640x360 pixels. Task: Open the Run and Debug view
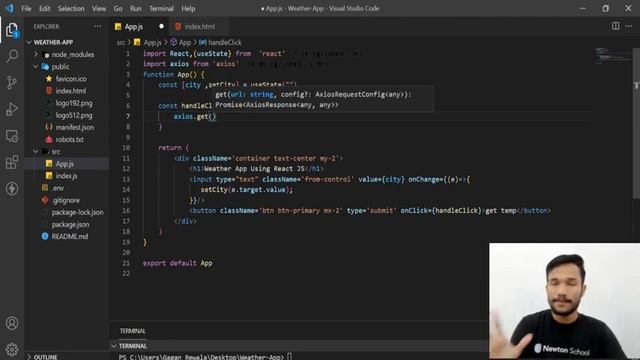pos(12,109)
